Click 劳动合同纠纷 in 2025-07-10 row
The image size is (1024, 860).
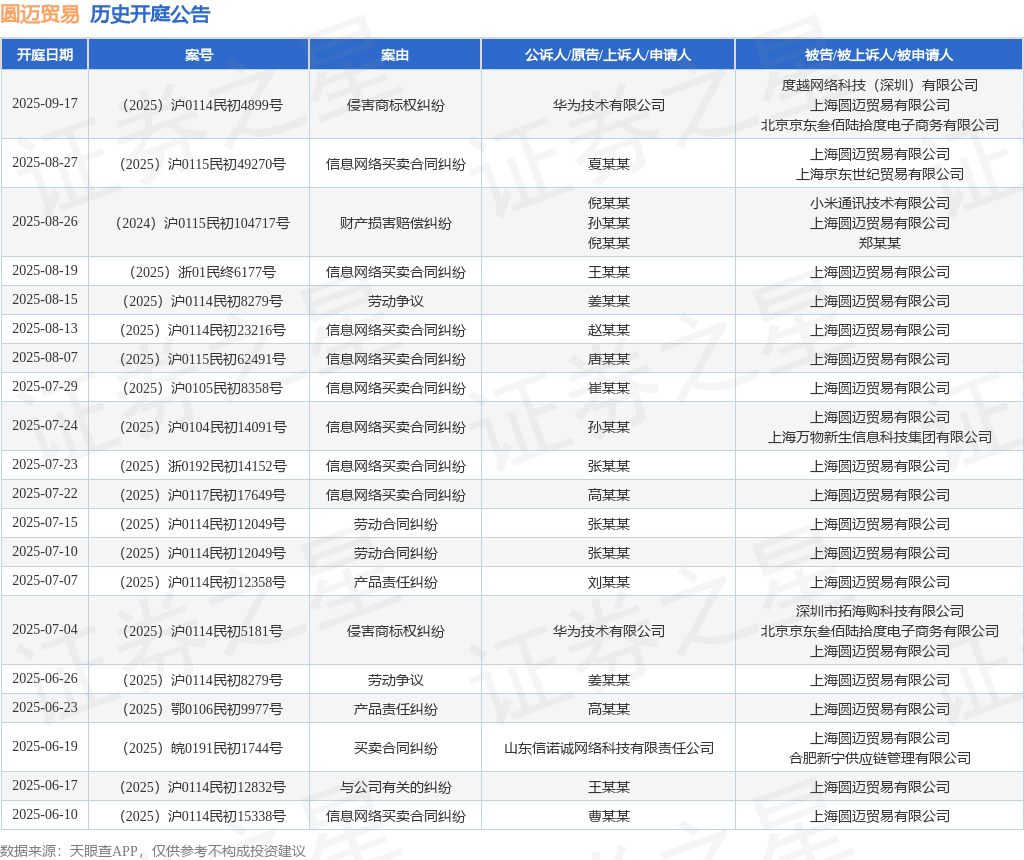click(x=396, y=554)
